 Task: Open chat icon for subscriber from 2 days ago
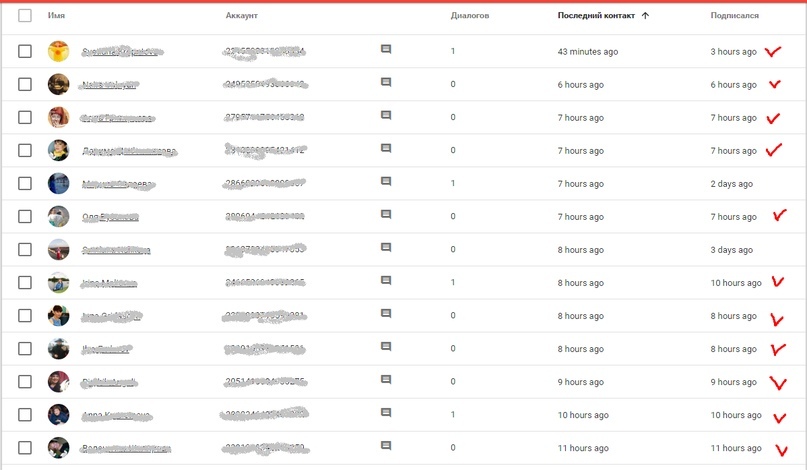[386, 182]
